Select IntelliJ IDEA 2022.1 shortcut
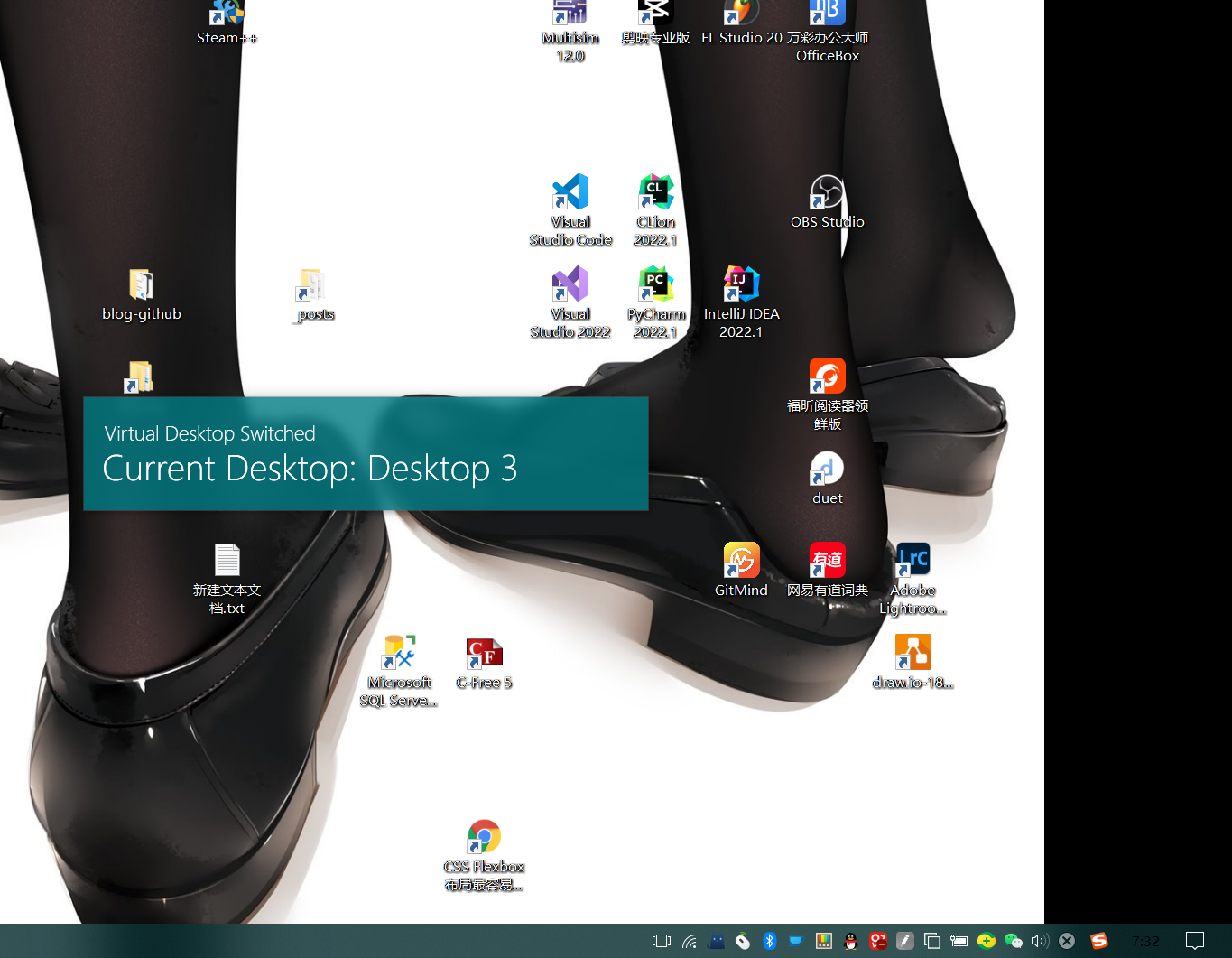 (x=742, y=302)
